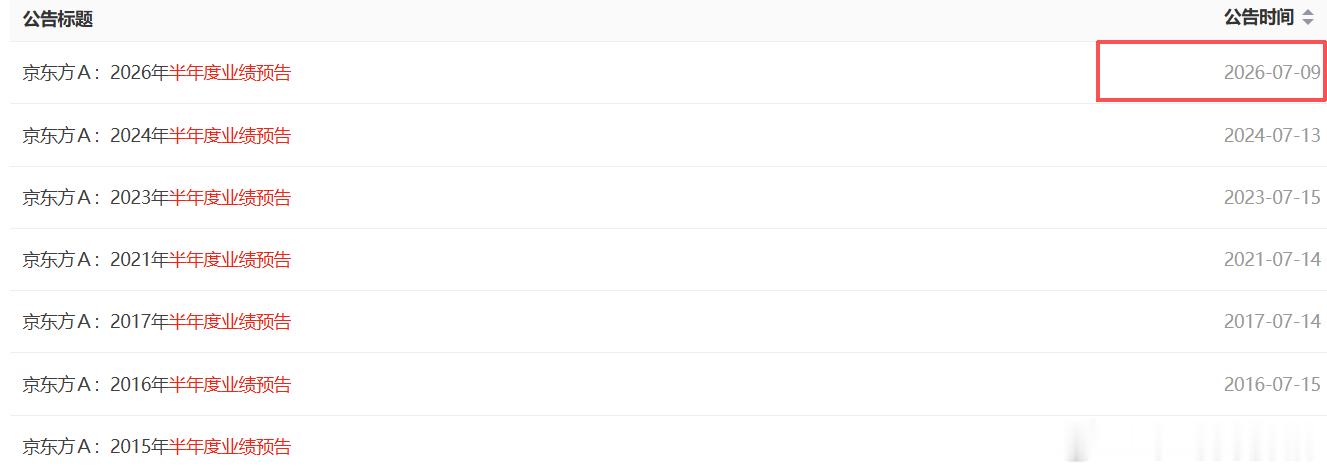Open the 2015年半年度业绩预告 announcement
1327x474 pixels.
click(x=157, y=446)
